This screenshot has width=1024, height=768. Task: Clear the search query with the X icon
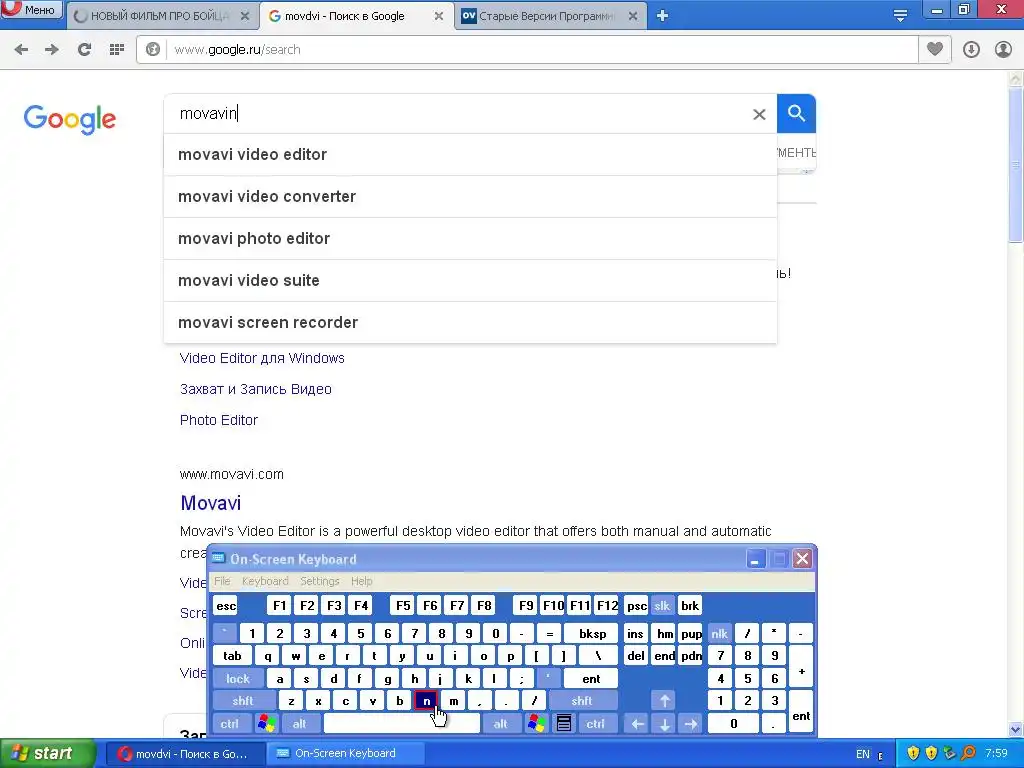pyautogui.click(x=759, y=114)
